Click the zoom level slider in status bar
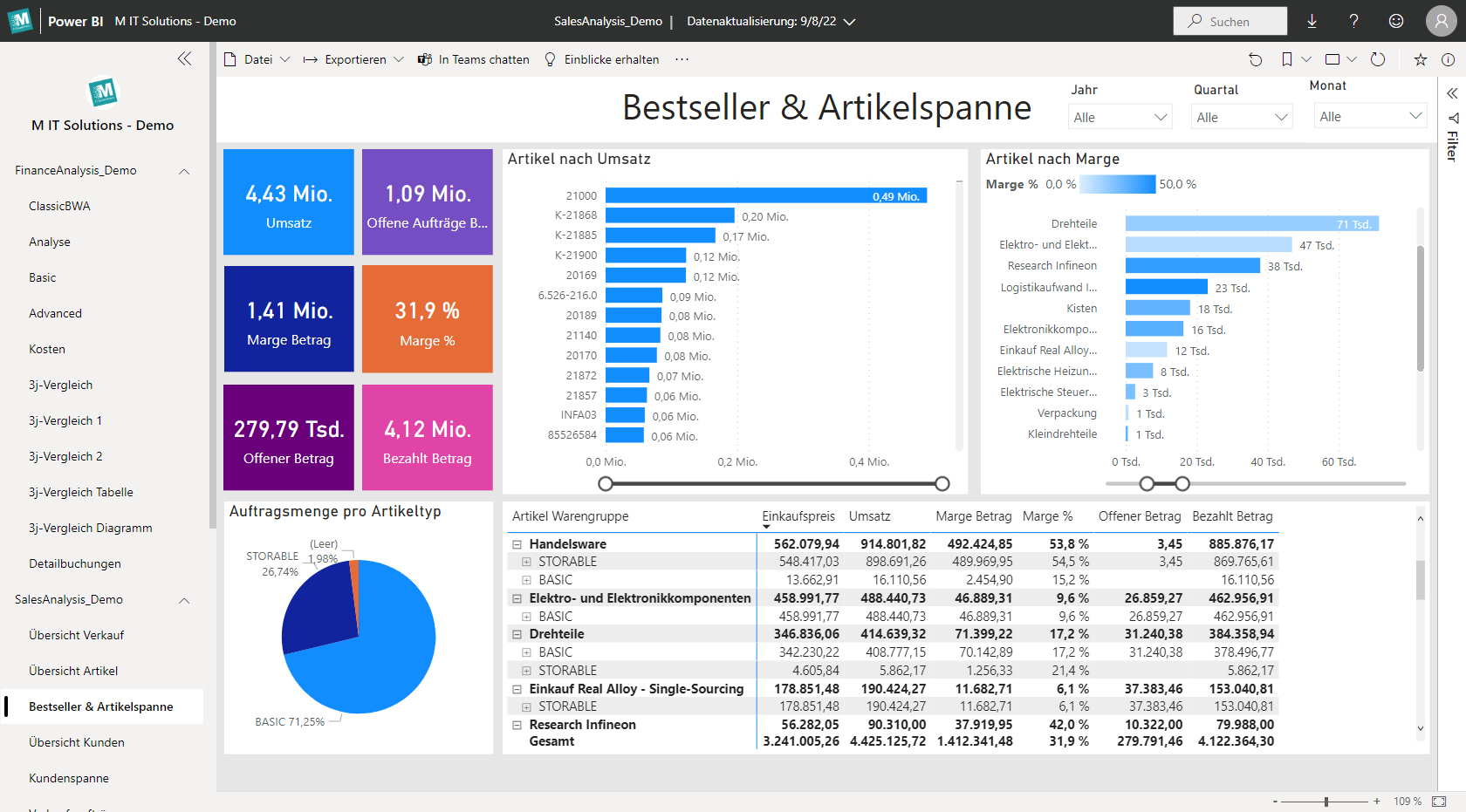The height and width of the screenshot is (812, 1466). (x=1326, y=801)
